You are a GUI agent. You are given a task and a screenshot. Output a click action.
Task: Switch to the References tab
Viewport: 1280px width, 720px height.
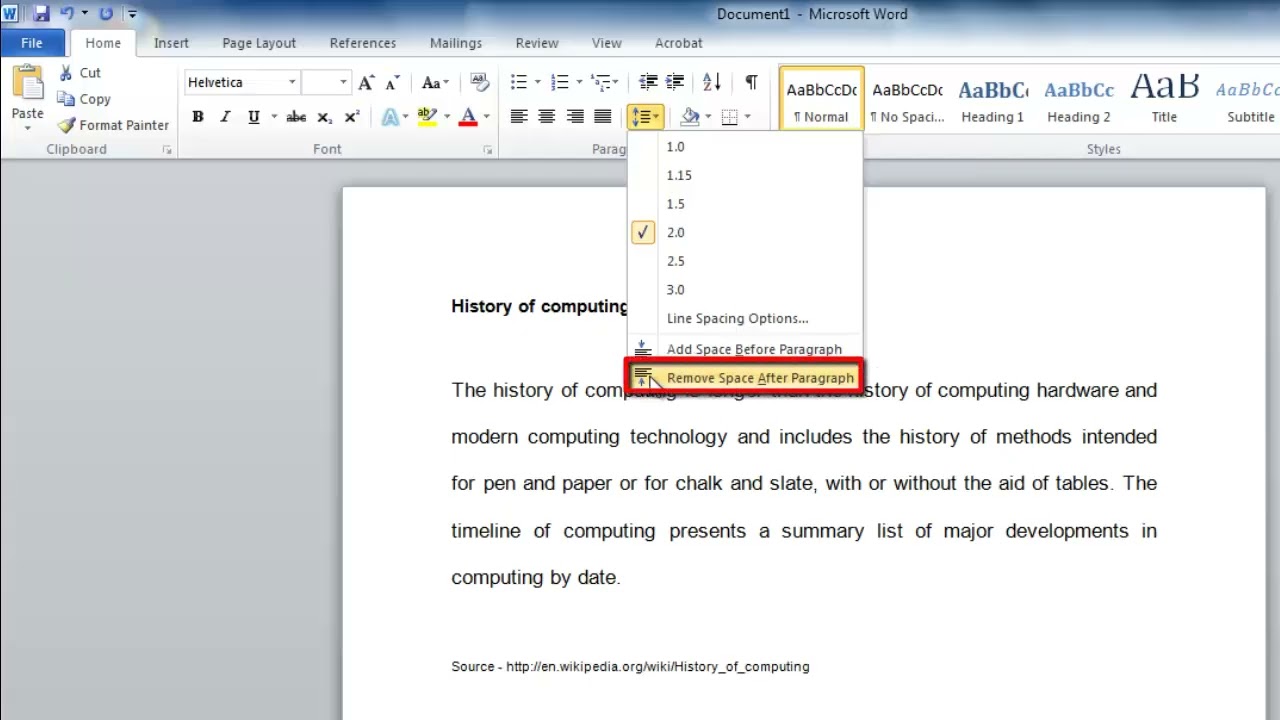pos(363,43)
